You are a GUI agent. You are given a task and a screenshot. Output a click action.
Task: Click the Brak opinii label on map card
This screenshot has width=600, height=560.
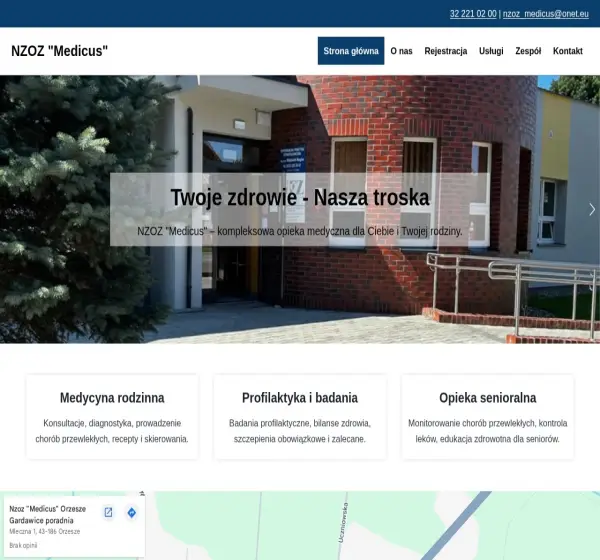[23, 545]
